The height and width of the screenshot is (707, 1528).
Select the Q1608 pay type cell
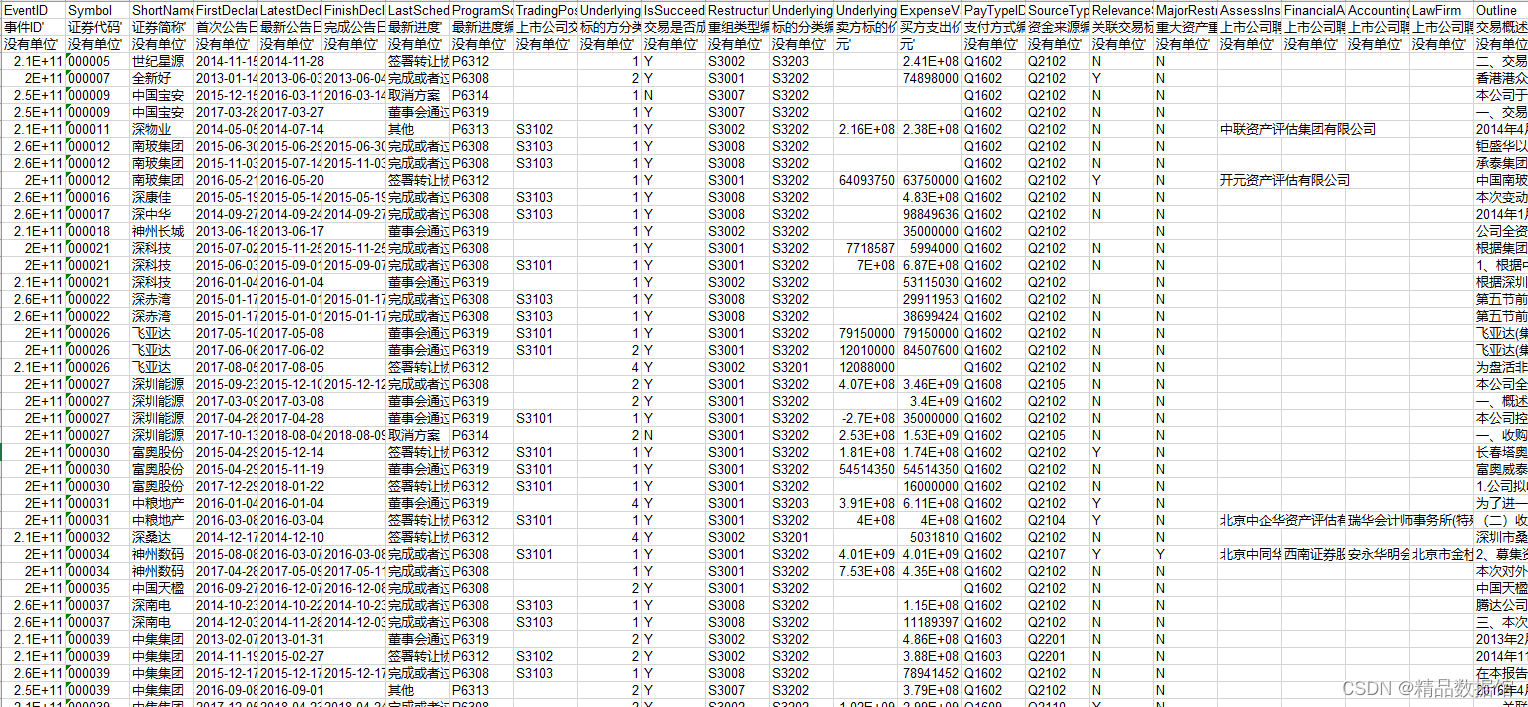point(993,384)
